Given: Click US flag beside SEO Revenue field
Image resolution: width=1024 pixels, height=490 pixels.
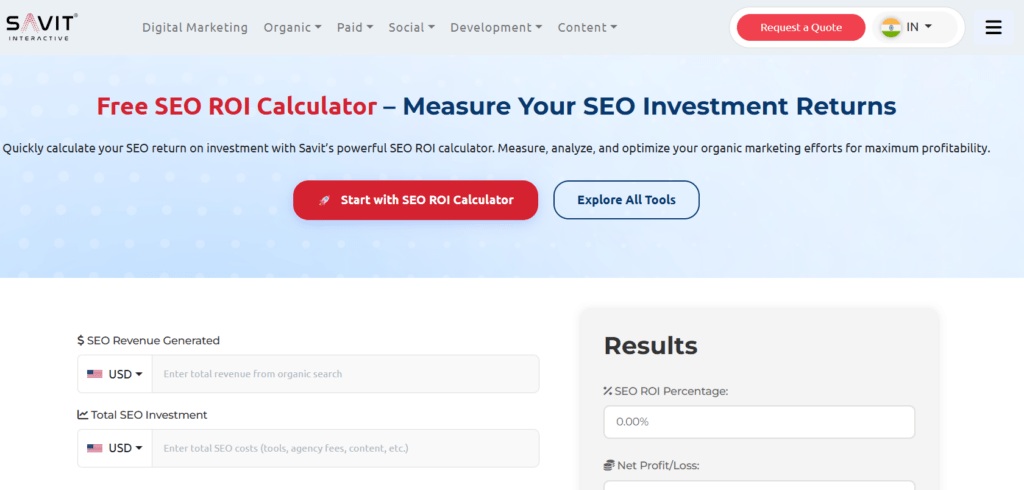Looking at the screenshot, I should 95,374.
